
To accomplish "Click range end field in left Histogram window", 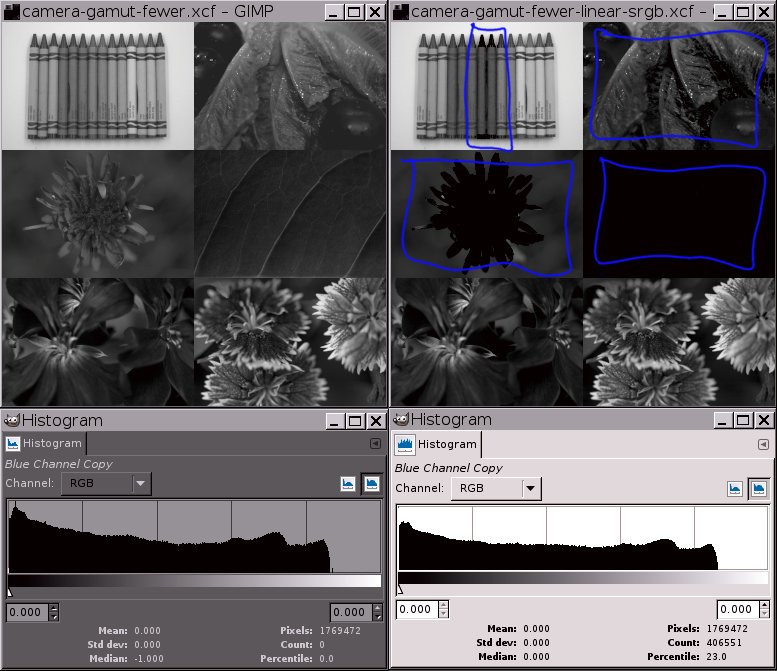I will tap(351, 612).
